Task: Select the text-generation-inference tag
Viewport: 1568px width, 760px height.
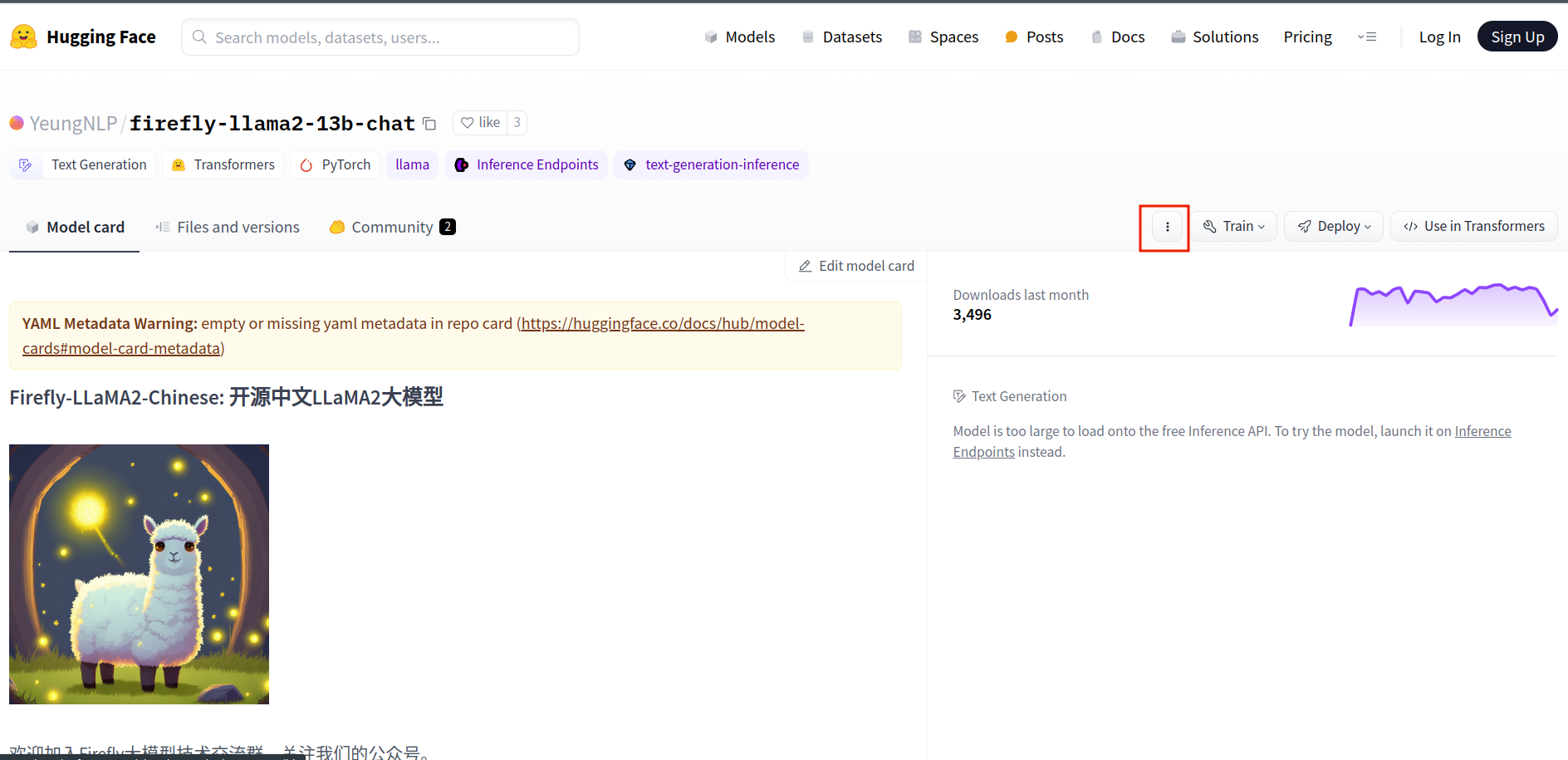Action: pyautogui.click(x=711, y=164)
